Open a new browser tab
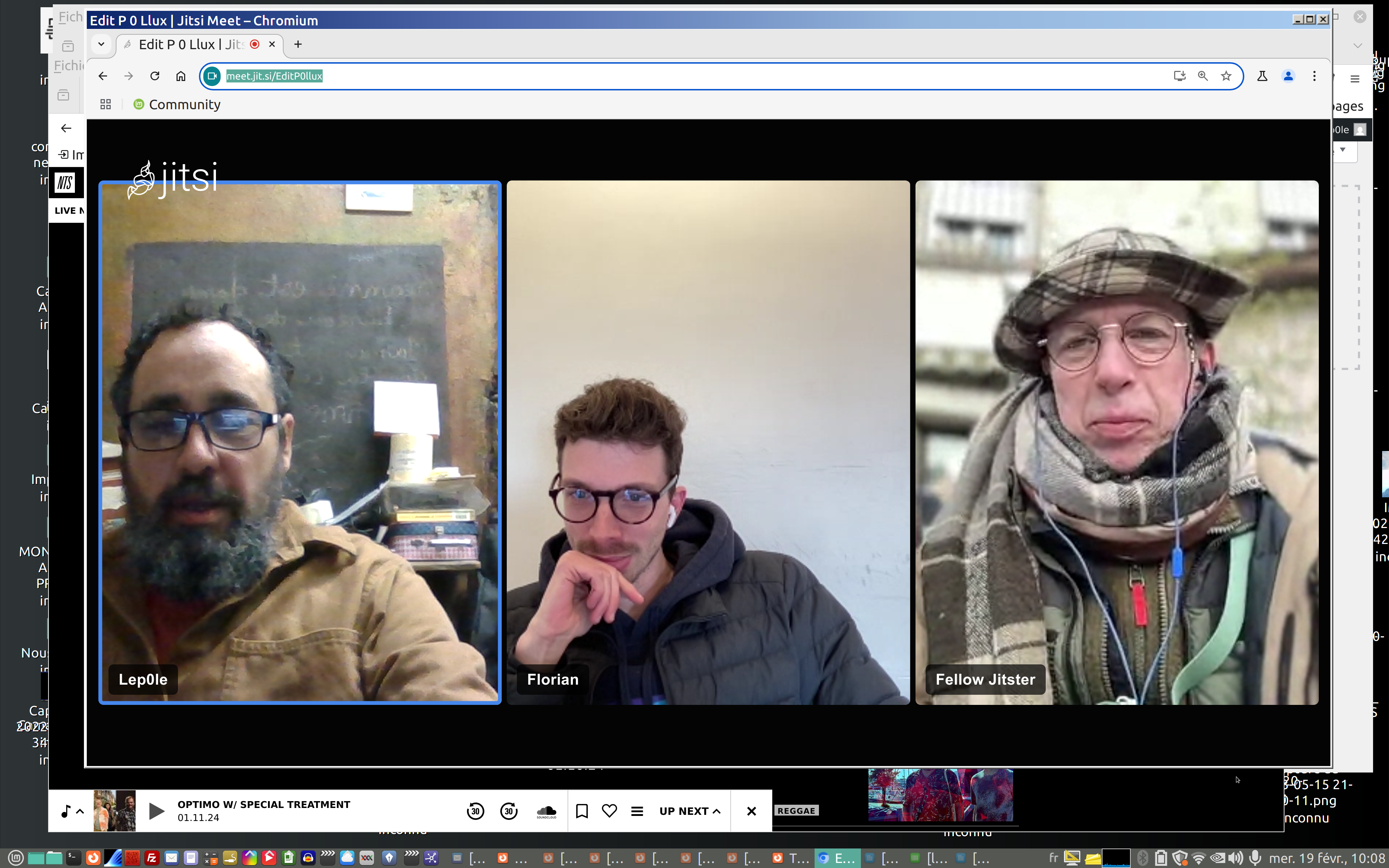Image resolution: width=1389 pixels, height=868 pixels. (298, 44)
